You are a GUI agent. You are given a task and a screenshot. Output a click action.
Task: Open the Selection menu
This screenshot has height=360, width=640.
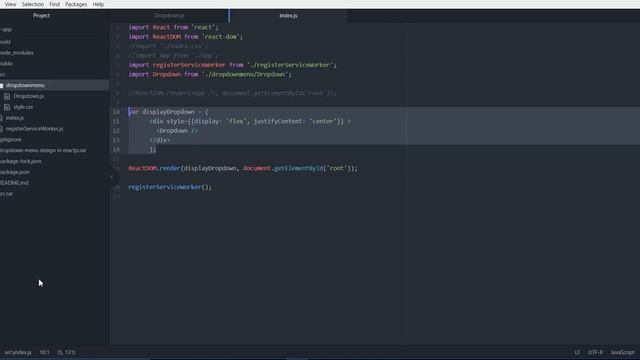(x=33, y=4)
